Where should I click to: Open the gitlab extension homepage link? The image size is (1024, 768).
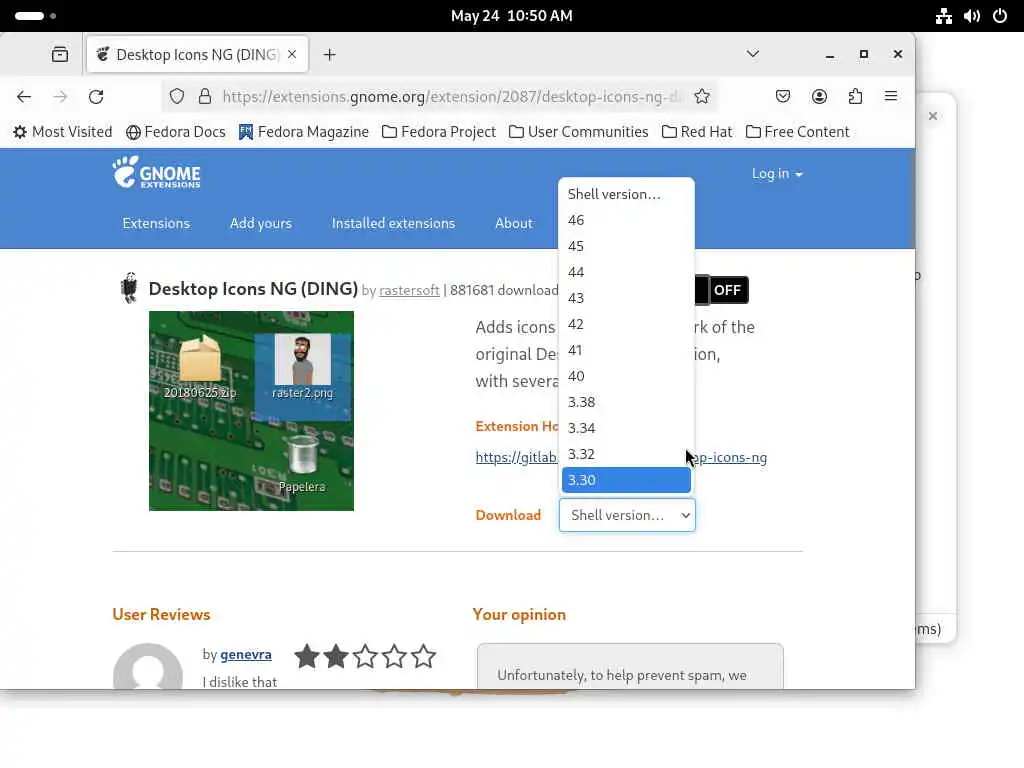(621, 457)
